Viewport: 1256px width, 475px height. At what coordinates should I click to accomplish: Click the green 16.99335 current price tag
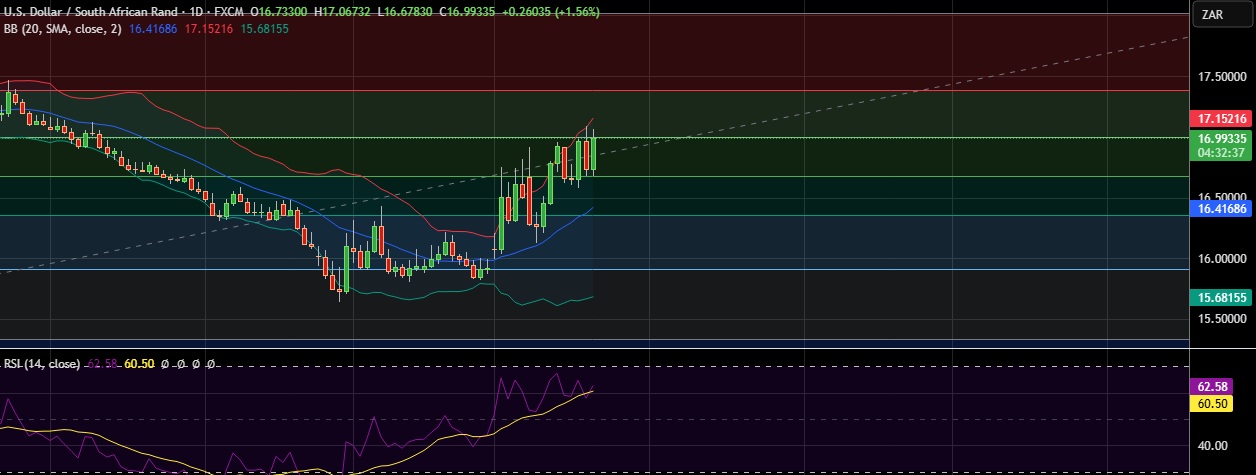(x=1223, y=138)
